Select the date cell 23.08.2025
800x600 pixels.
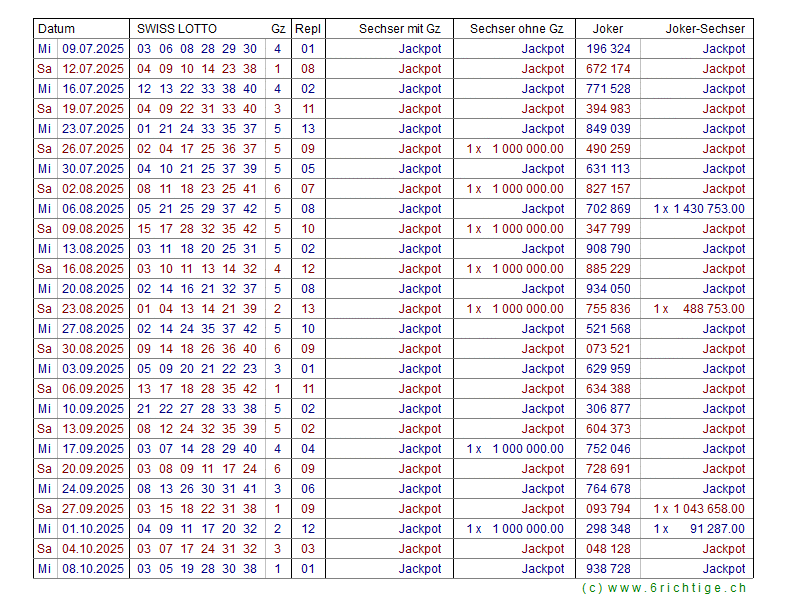93,309
